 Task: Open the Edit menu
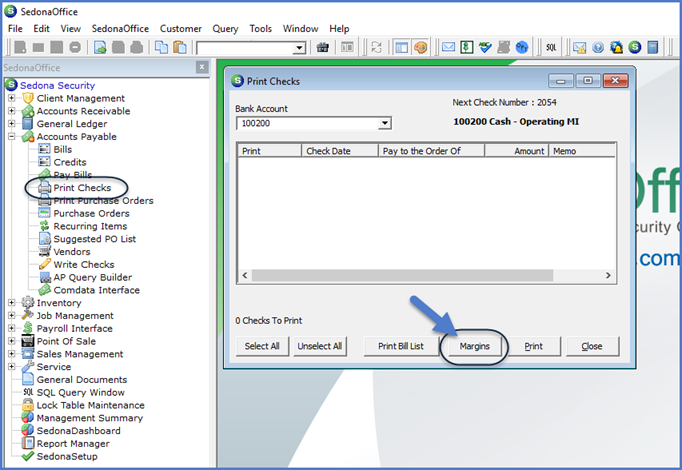pos(41,29)
